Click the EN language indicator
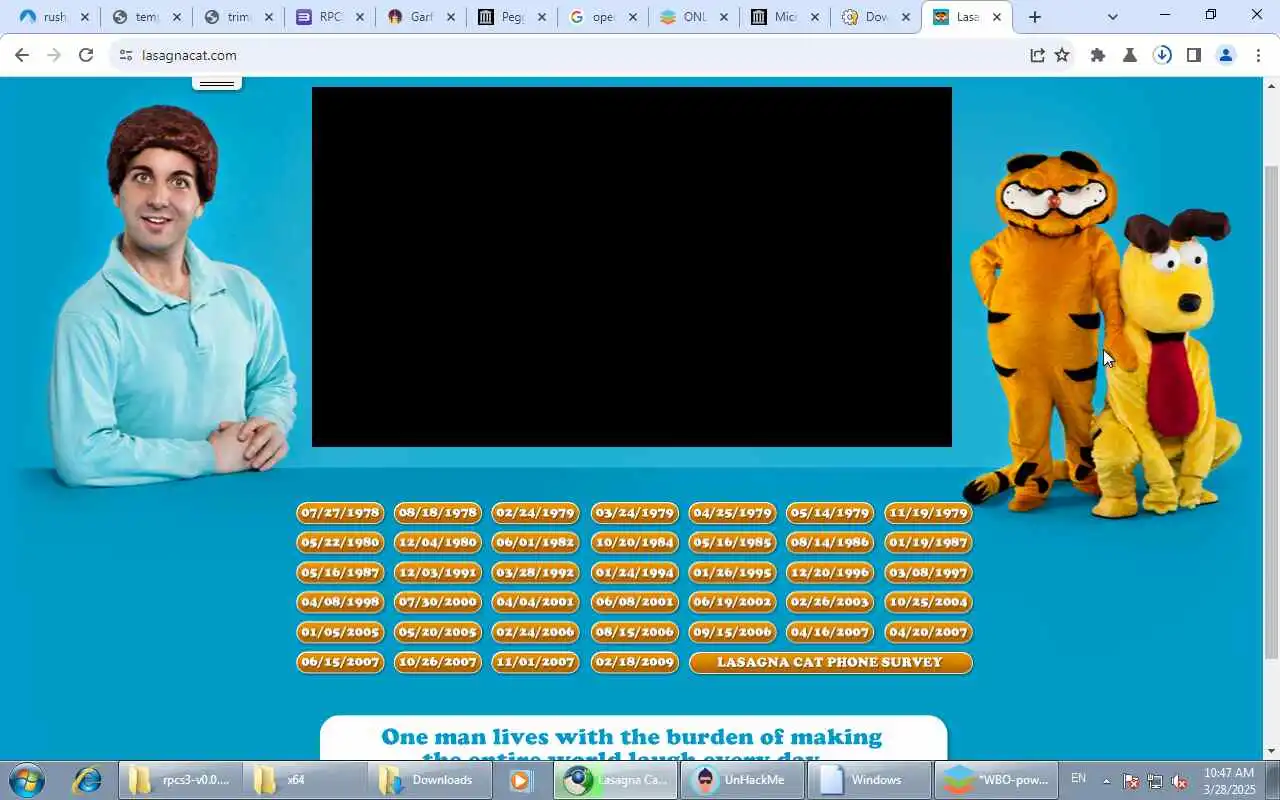 [1078, 778]
